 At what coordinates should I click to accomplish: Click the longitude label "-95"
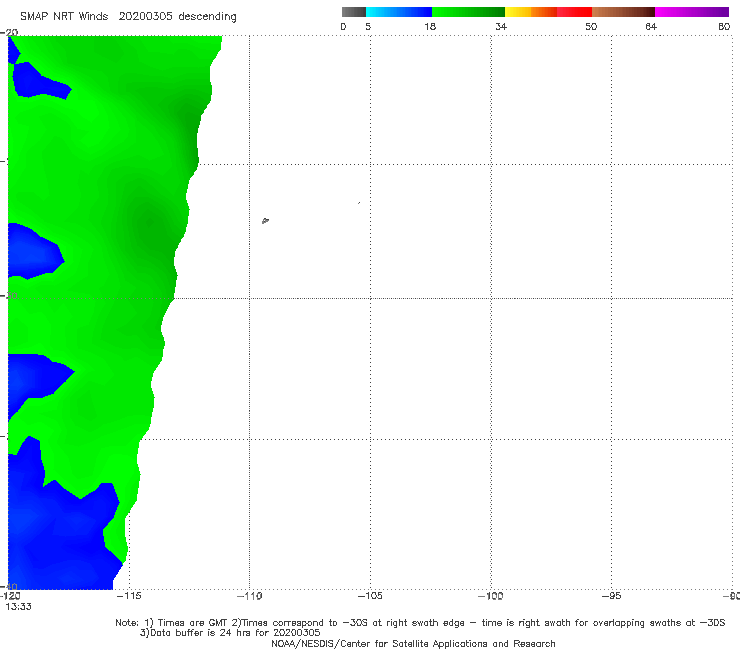click(611, 596)
